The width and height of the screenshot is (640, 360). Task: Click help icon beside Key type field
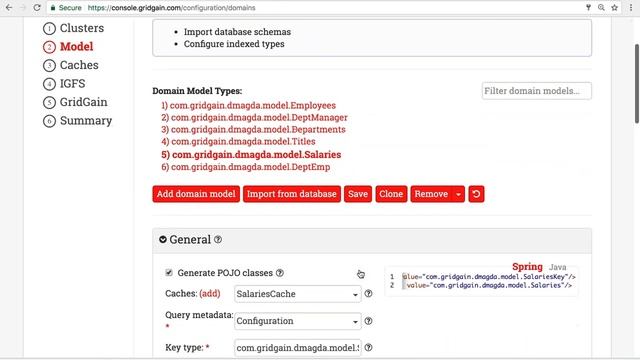coord(368,347)
